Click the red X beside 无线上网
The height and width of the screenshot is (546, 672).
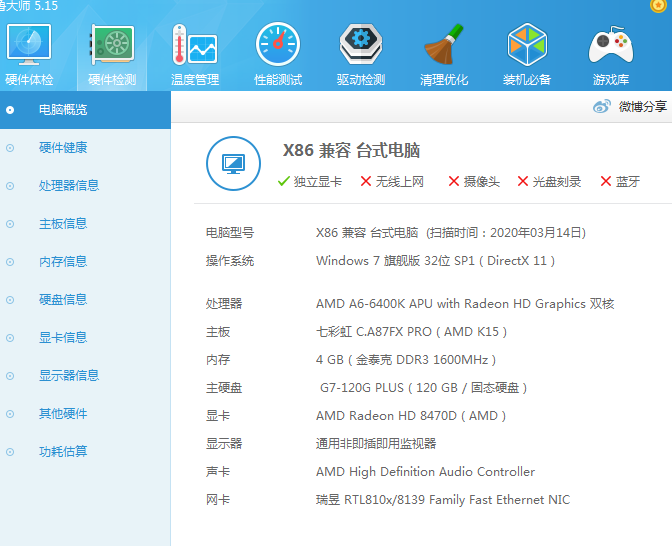coord(366,181)
